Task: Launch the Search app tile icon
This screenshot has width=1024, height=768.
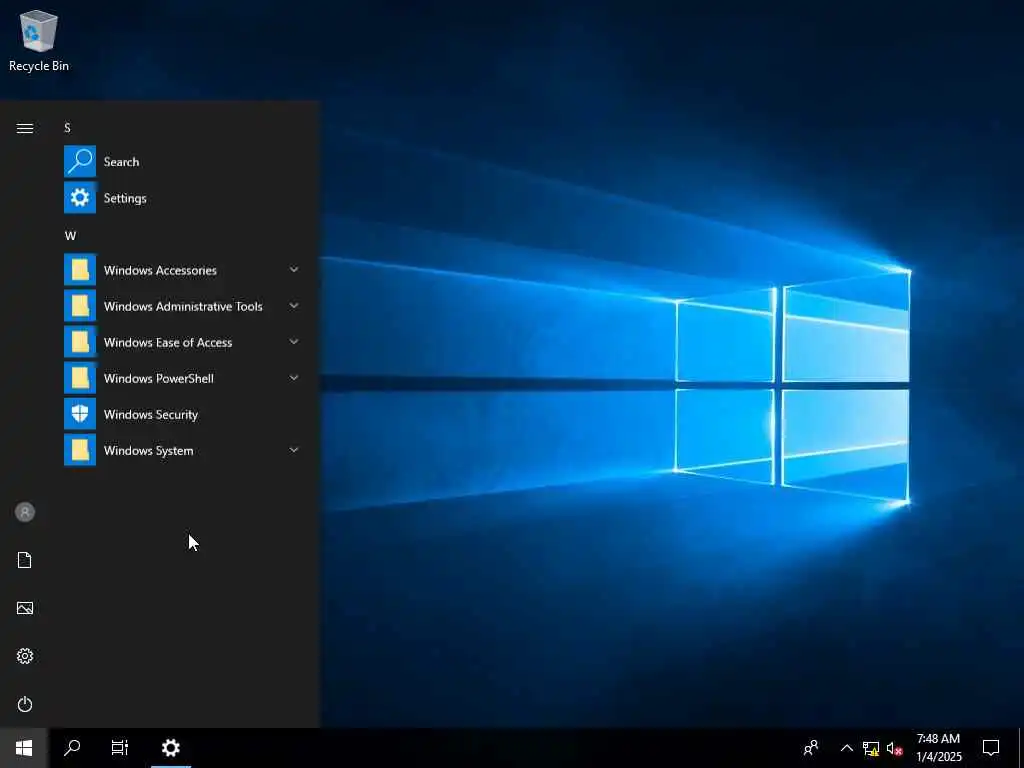Action: coord(80,161)
